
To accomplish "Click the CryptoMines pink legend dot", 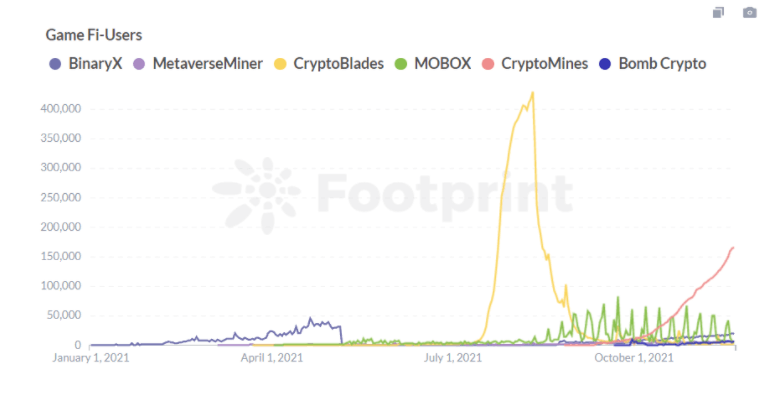I will tap(487, 64).
